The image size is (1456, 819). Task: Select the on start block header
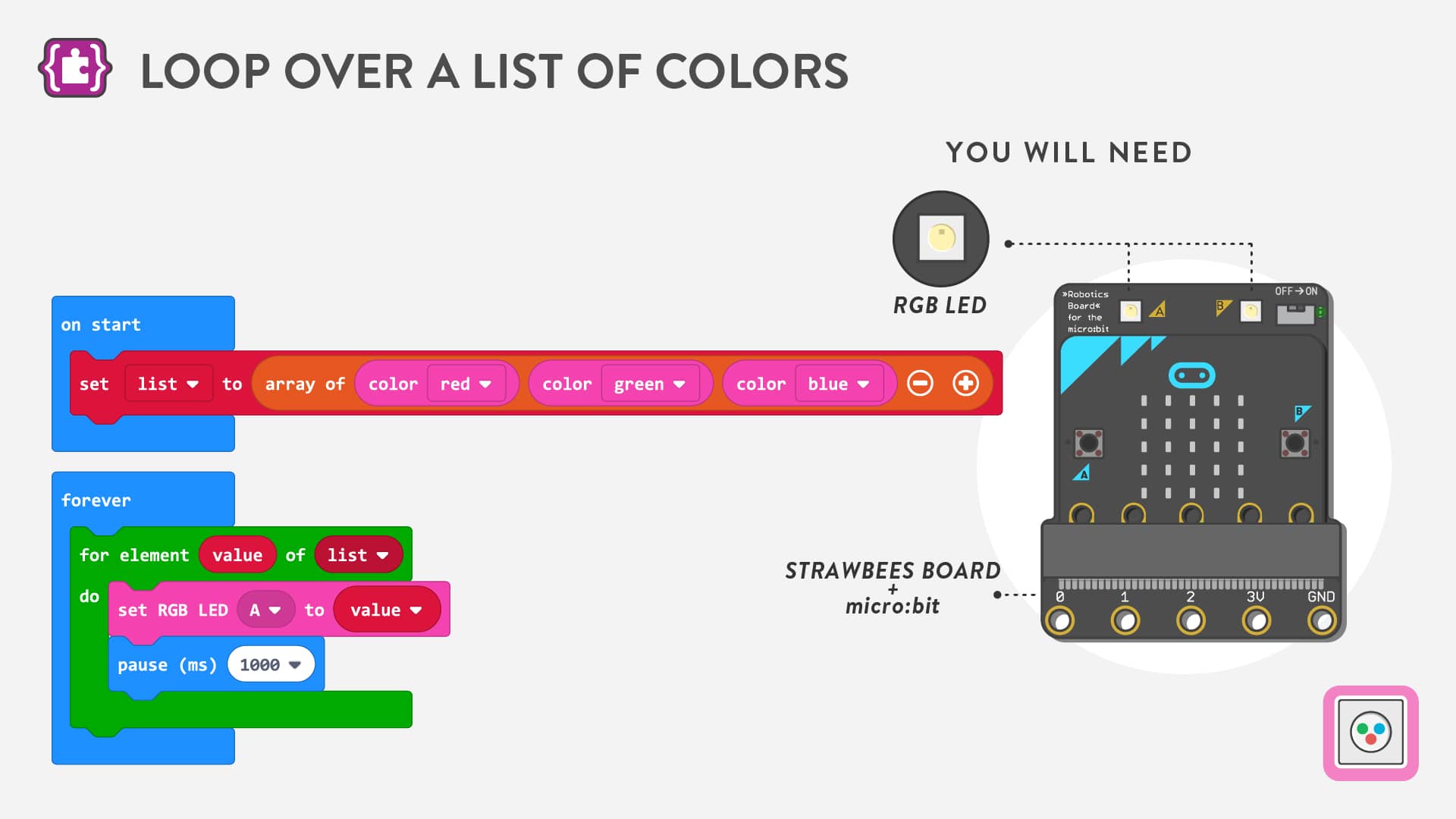click(x=101, y=325)
